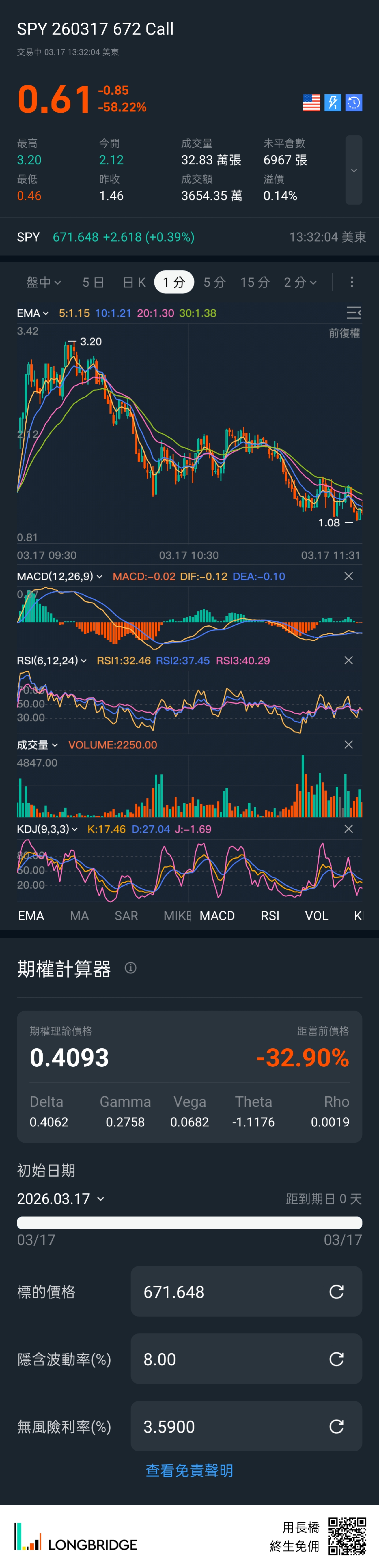
Task: Toggle the MA overlay indicator
Action: click(79, 916)
